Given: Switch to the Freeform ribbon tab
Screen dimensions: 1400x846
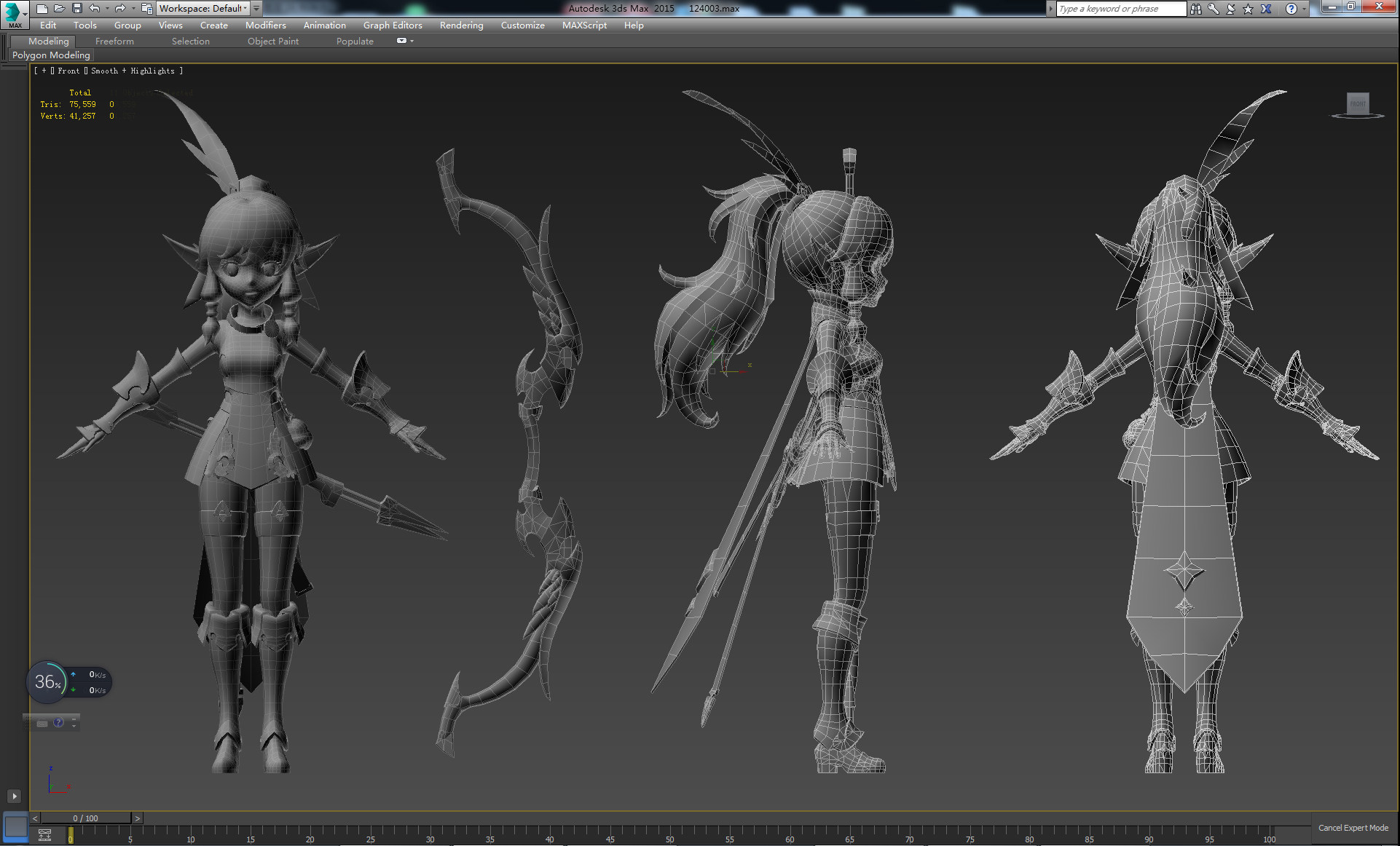Looking at the screenshot, I should [x=114, y=41].
